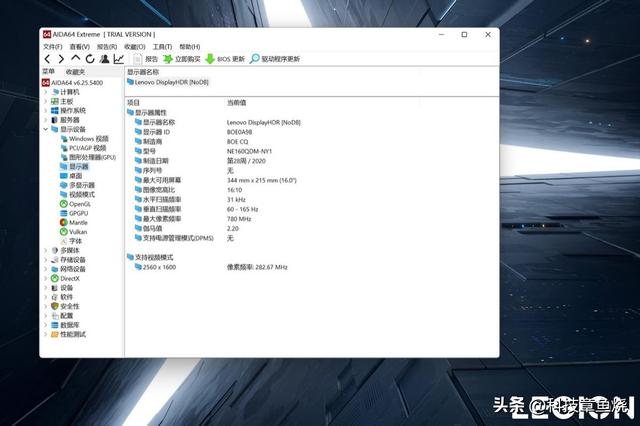
Task: Open the 报告 report toolbar button
Action: [x=145, y=59]
